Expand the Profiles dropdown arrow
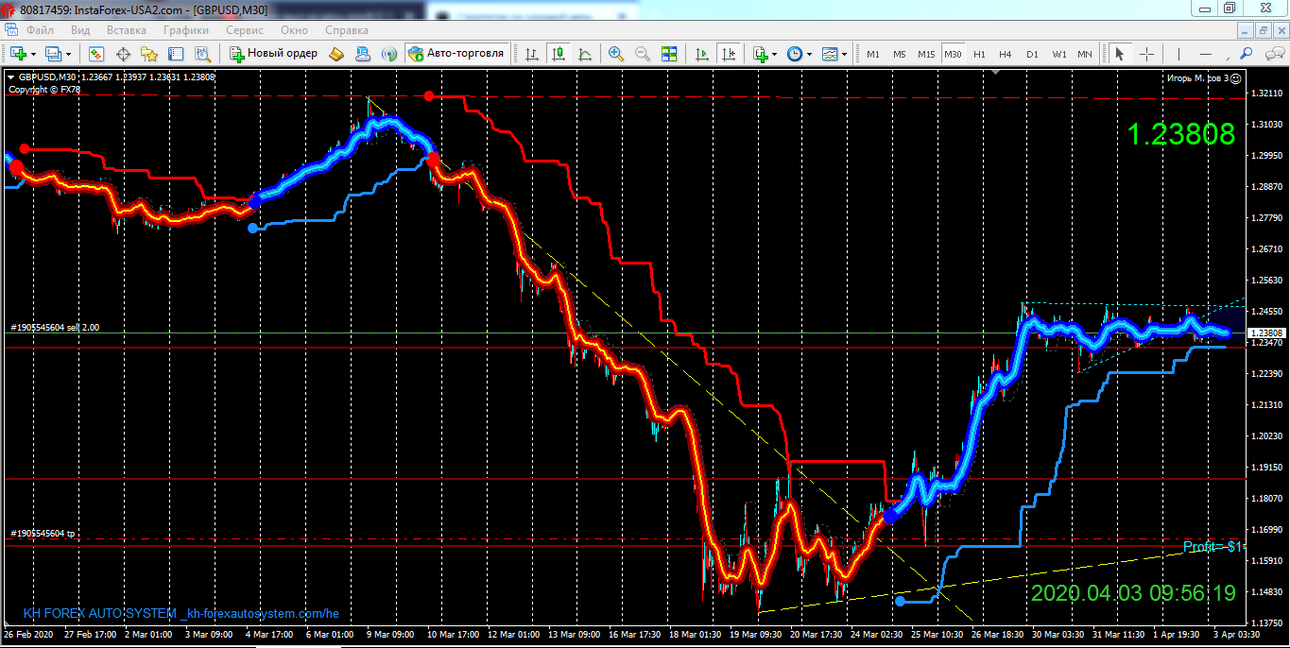The image size is (1290, 648). click(x=68, y=54)
